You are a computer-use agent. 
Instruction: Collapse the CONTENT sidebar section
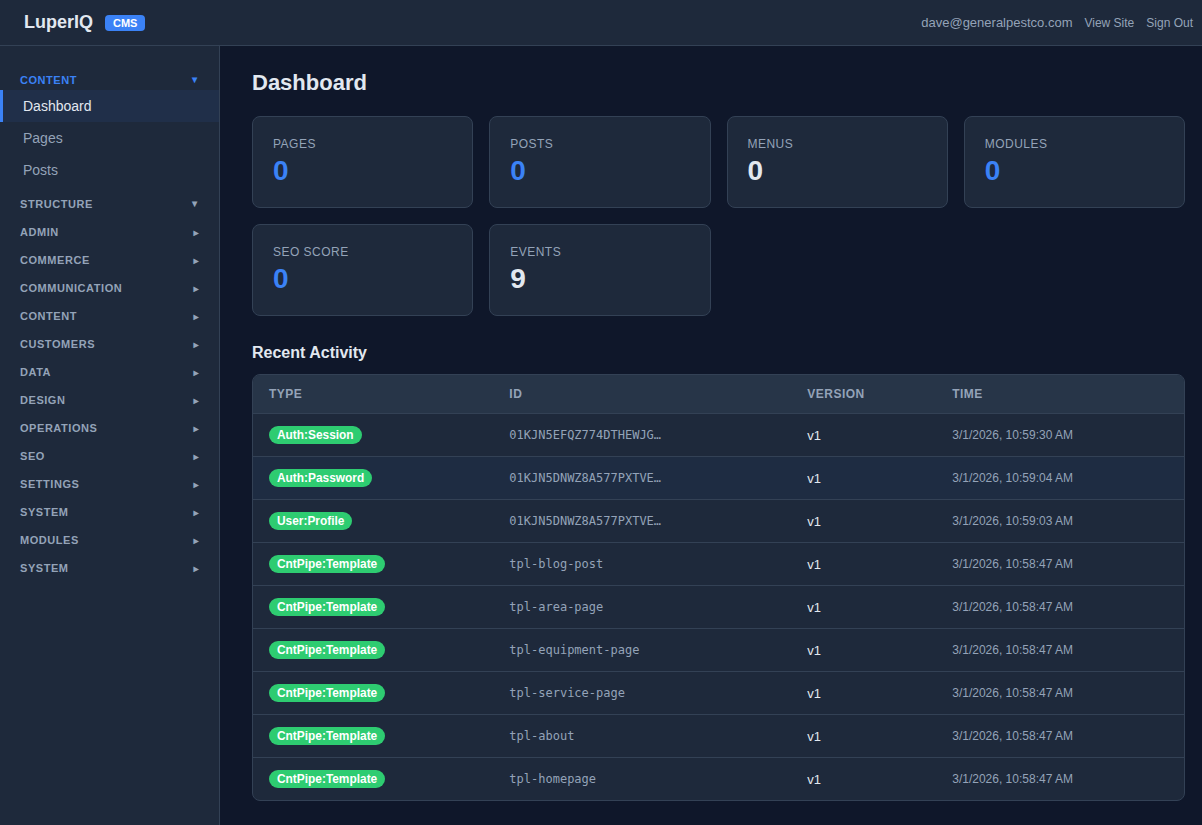(108, 80)
